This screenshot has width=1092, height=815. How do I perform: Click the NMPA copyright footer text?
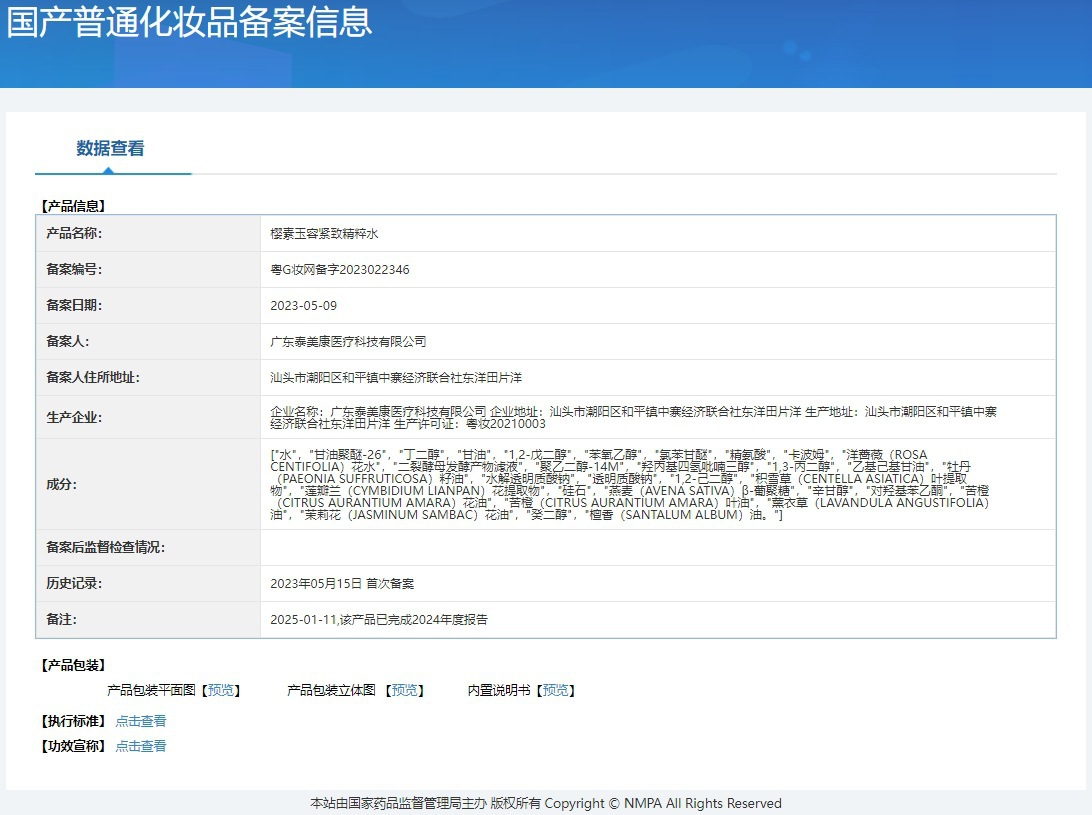click(546, 803)
